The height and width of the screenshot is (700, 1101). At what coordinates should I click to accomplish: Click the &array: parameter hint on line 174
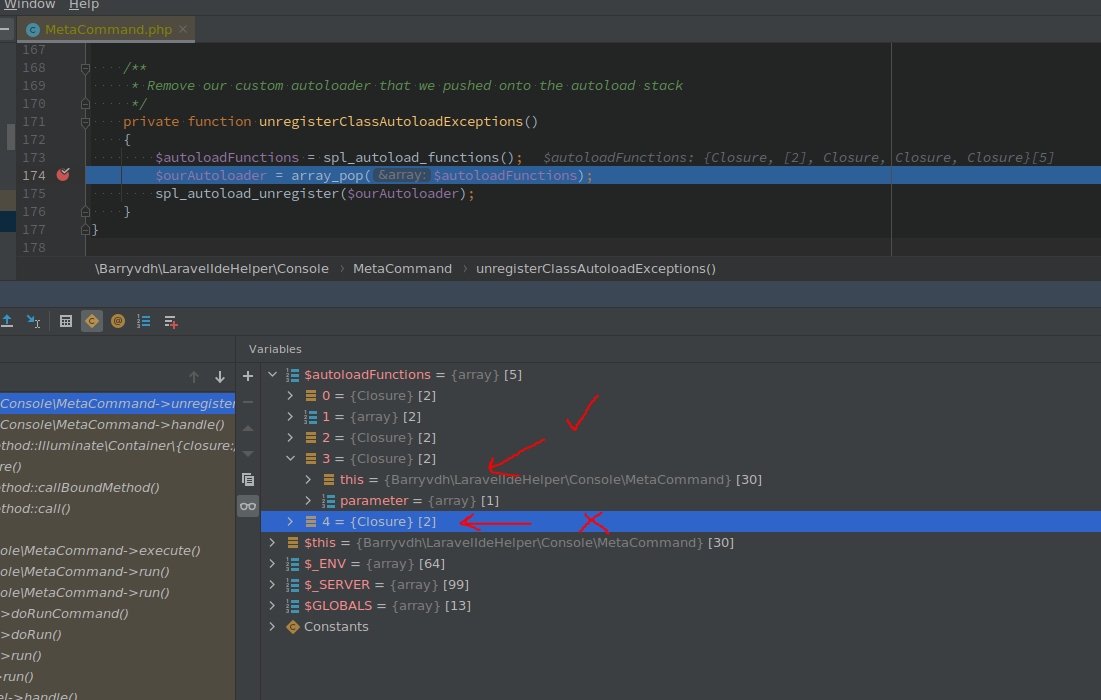pyautogui.click(x=402, y=176)
